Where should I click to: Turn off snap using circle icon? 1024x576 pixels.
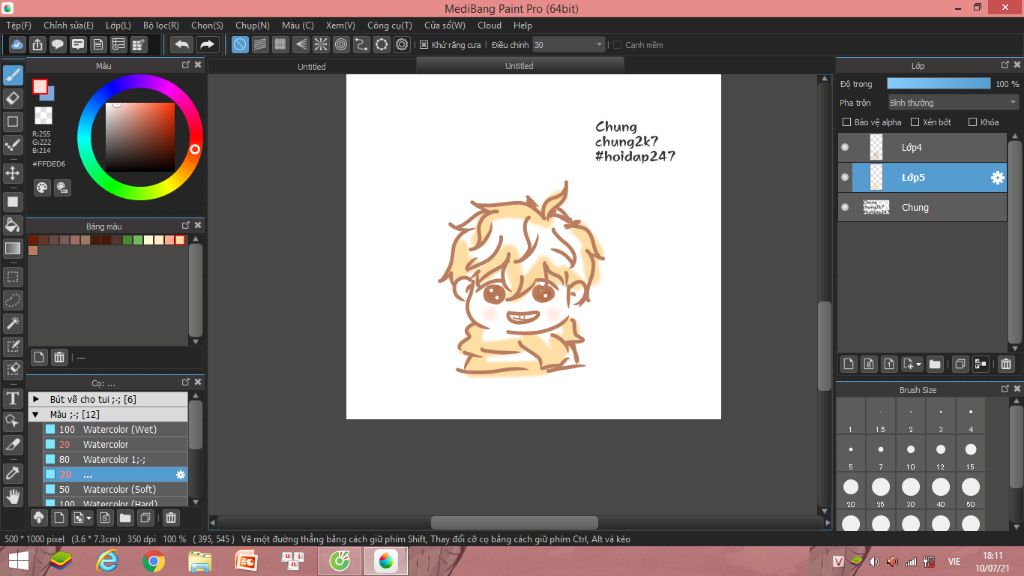[240, 44]
